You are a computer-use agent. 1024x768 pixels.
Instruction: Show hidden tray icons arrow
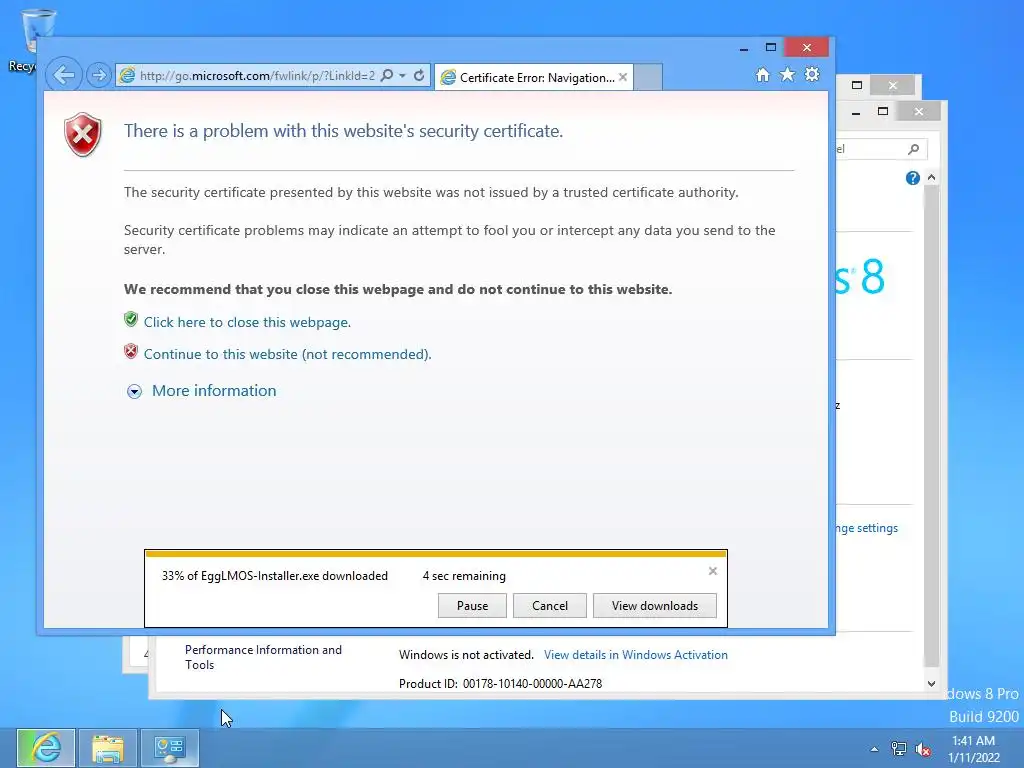874,749
